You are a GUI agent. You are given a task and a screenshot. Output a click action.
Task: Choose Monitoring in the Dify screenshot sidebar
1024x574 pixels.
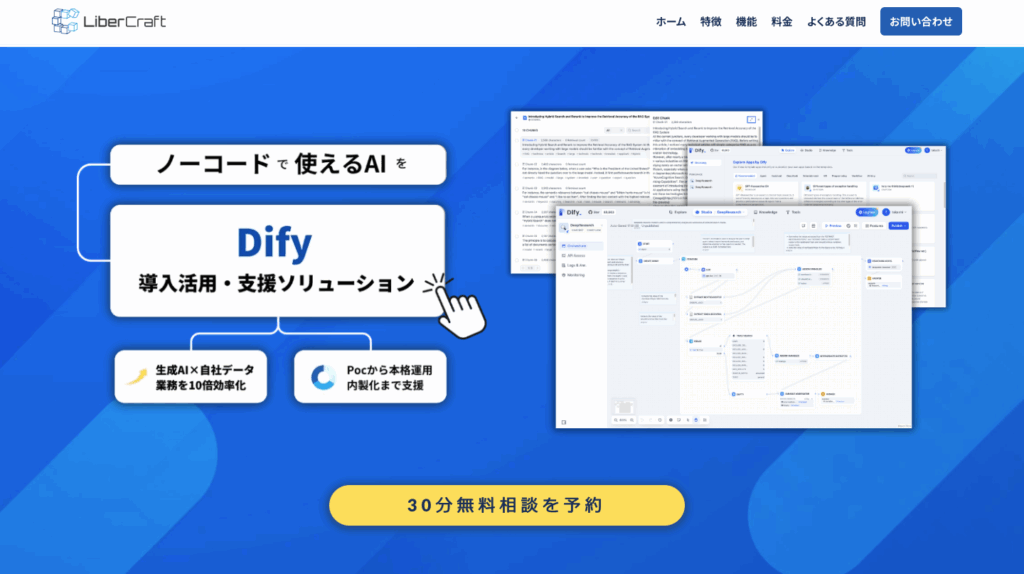point(577,274)
